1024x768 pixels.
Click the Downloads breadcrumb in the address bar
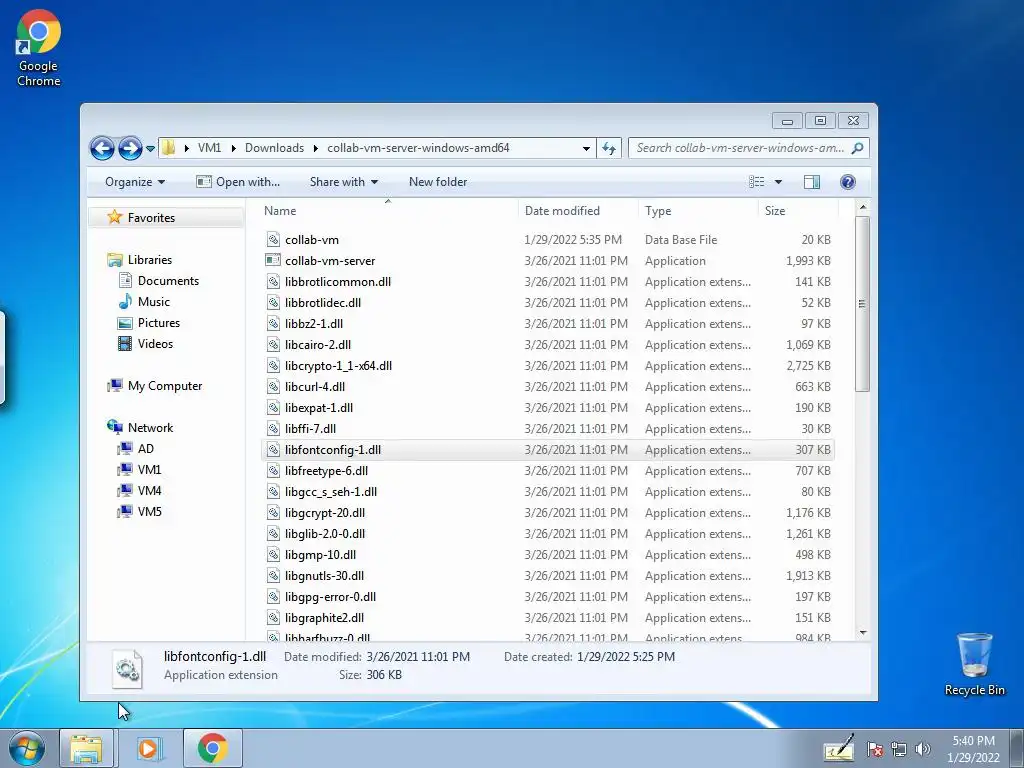(274, 148)
